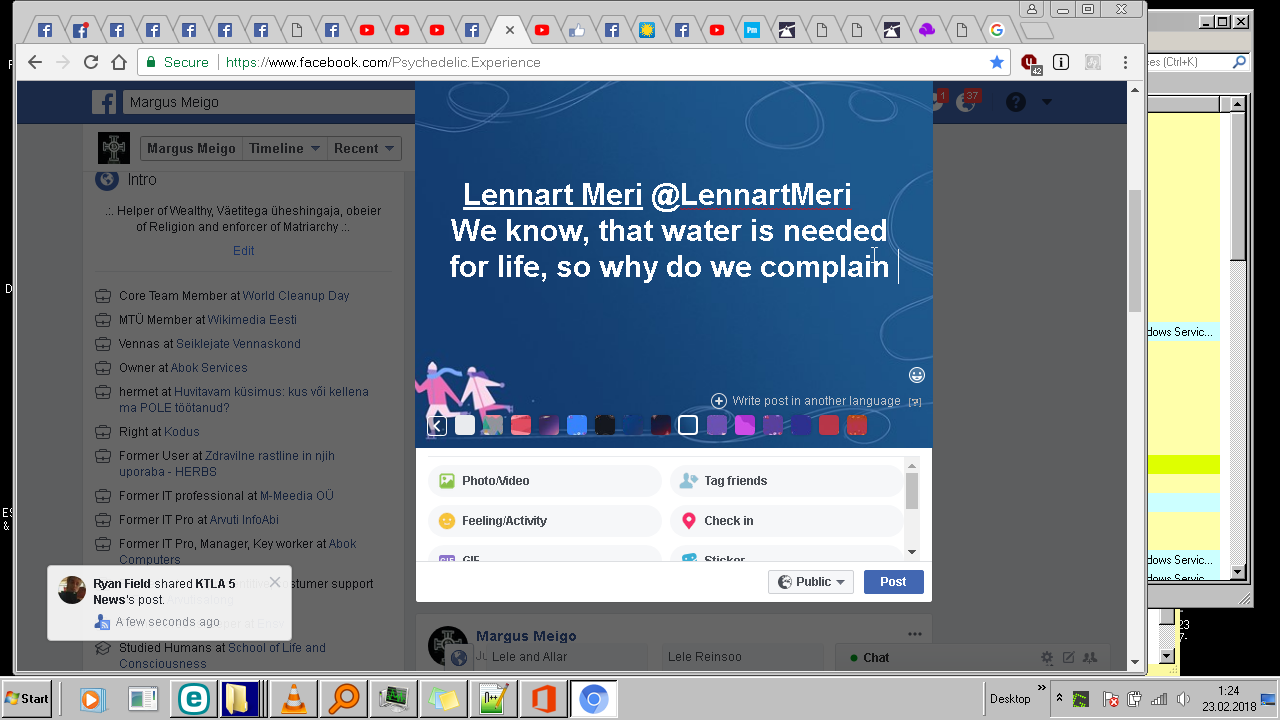1280x720 pixels.
Task: Launch VLC media player from the taskbar
Action: pos(294,698)
